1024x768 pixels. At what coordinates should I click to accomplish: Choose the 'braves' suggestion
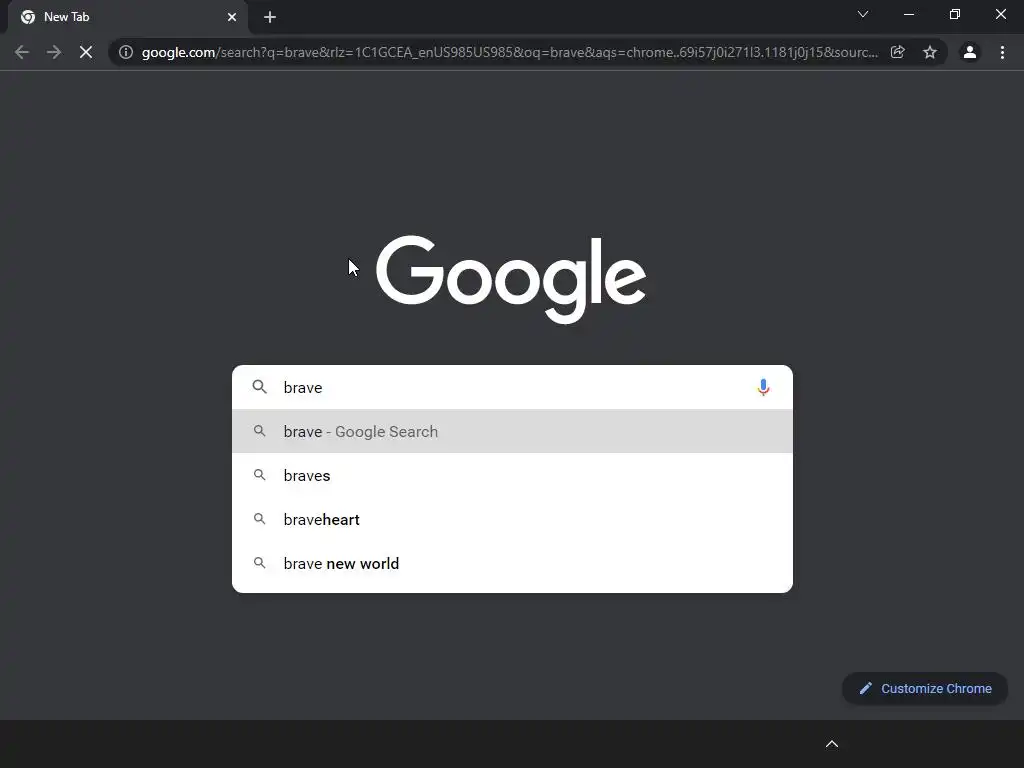coord(513,475)
